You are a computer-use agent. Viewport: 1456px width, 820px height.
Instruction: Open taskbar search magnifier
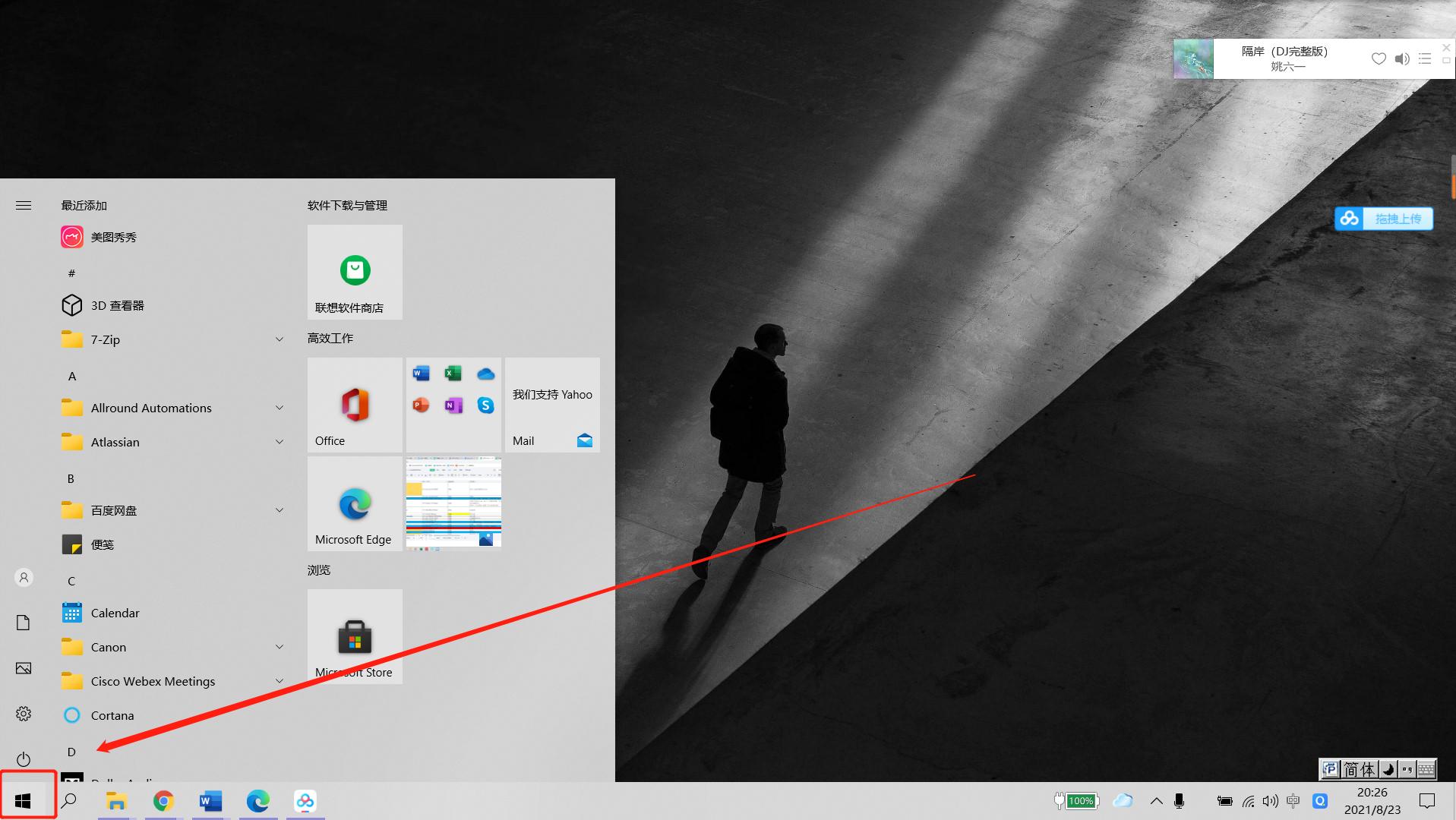69,801
